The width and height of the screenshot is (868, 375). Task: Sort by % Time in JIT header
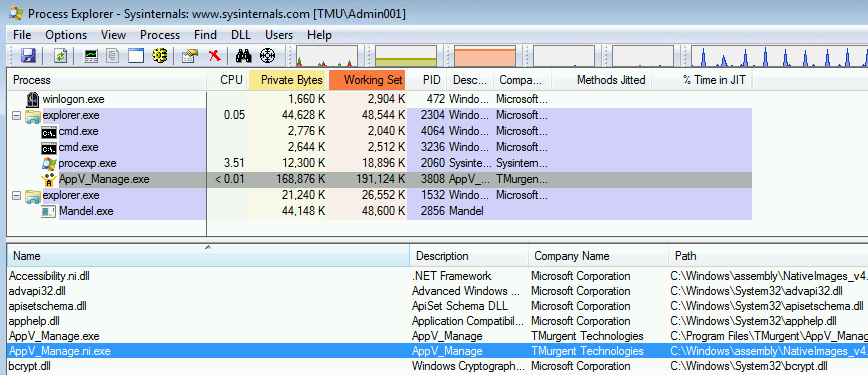click(702, 80)
